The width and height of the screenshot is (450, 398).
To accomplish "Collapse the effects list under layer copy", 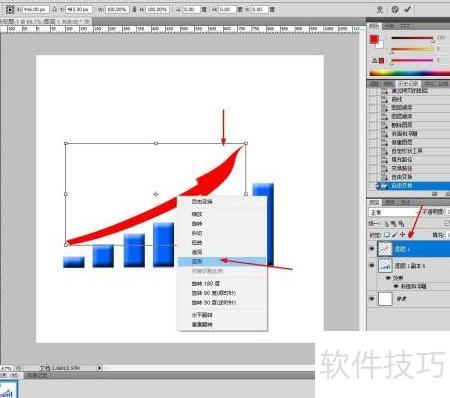I will coord(388,278).
